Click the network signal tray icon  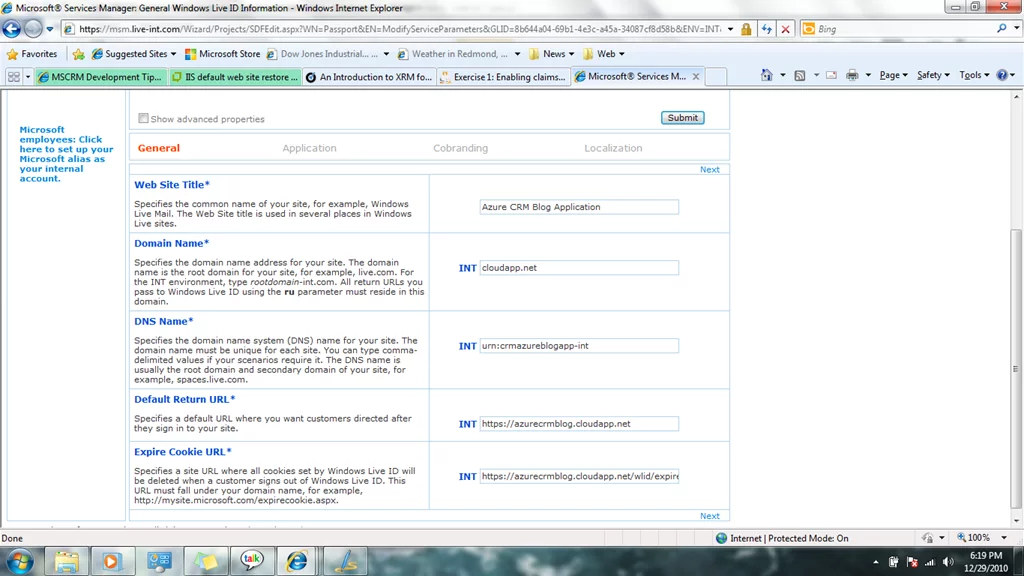(930, 562)
